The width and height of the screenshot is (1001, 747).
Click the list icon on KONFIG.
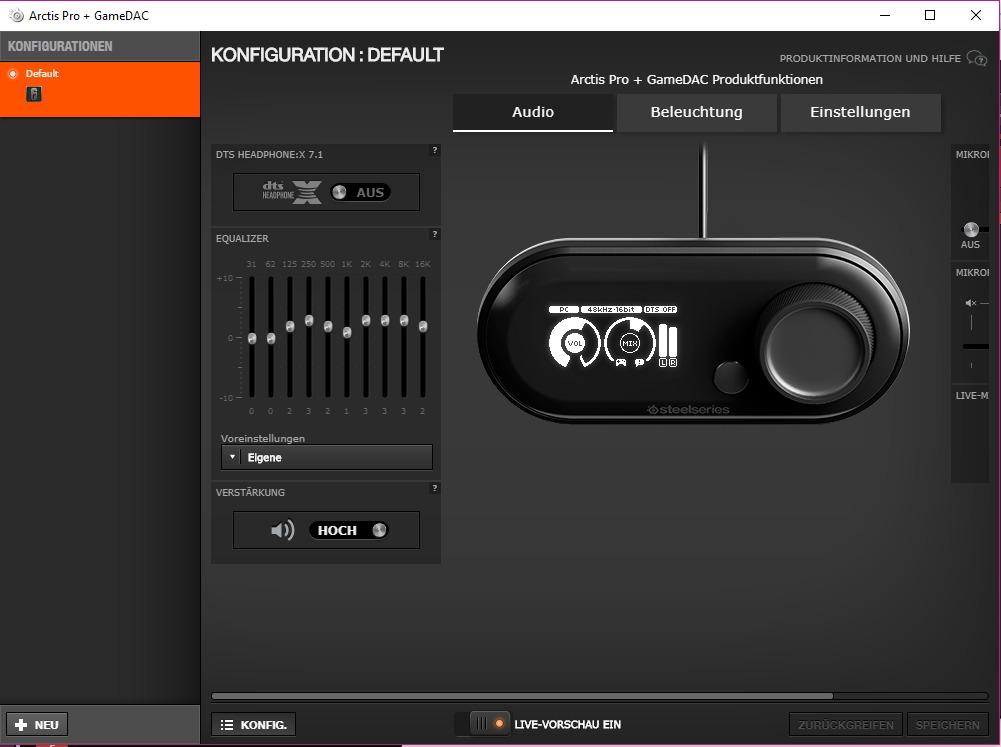coord(227,725)
